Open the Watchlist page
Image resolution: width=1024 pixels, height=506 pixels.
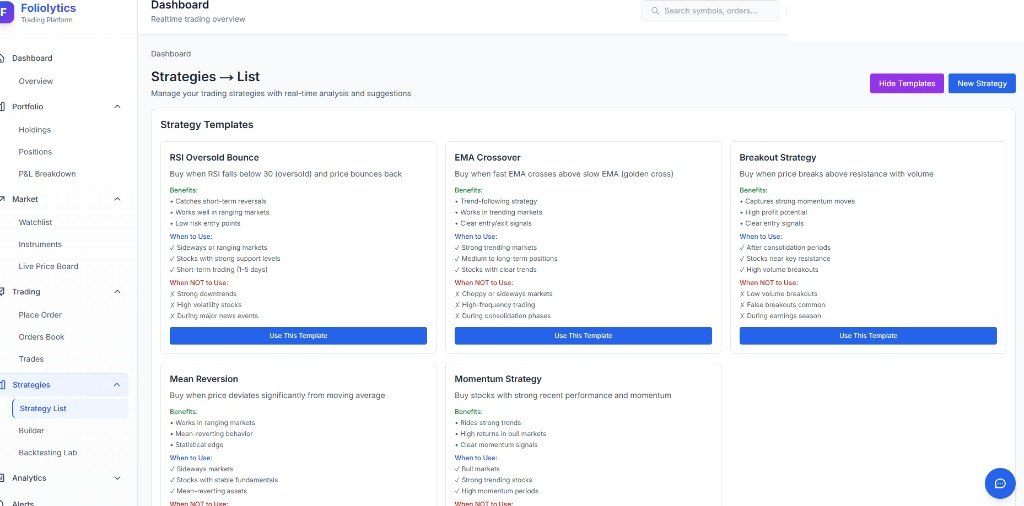(x=35, y=223)
